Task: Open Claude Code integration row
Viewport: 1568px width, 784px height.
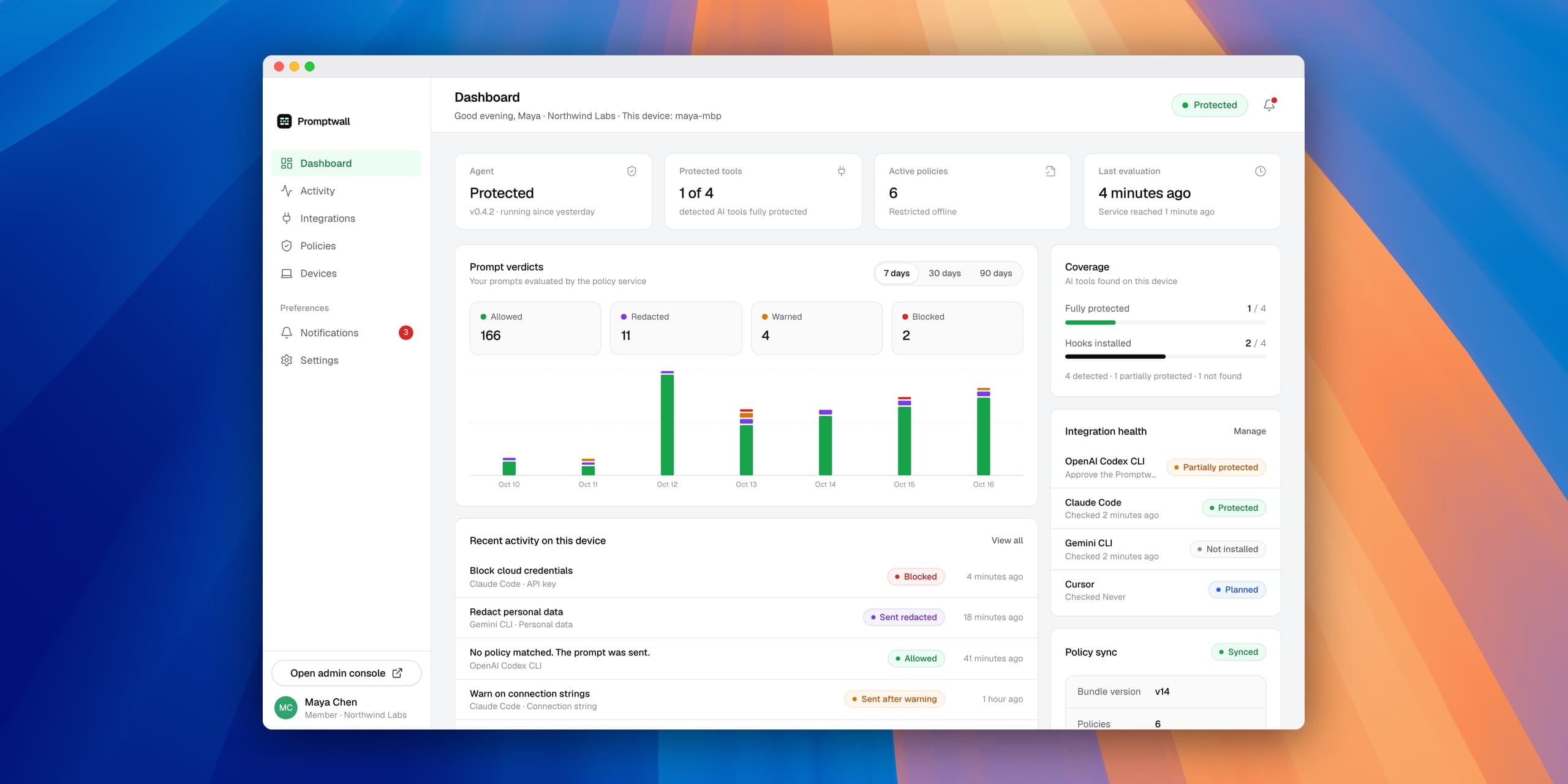Action: pyautogui.click(x=1165, y=508)
